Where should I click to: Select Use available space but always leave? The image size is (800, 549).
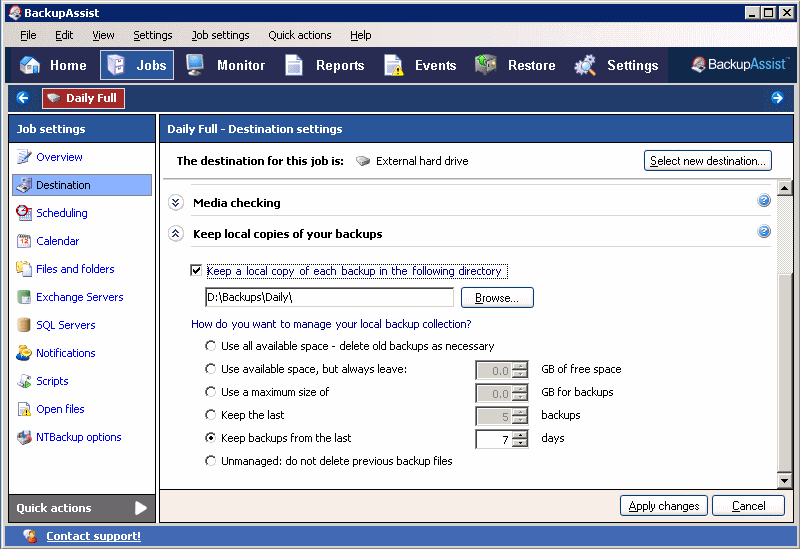[210, 369]
